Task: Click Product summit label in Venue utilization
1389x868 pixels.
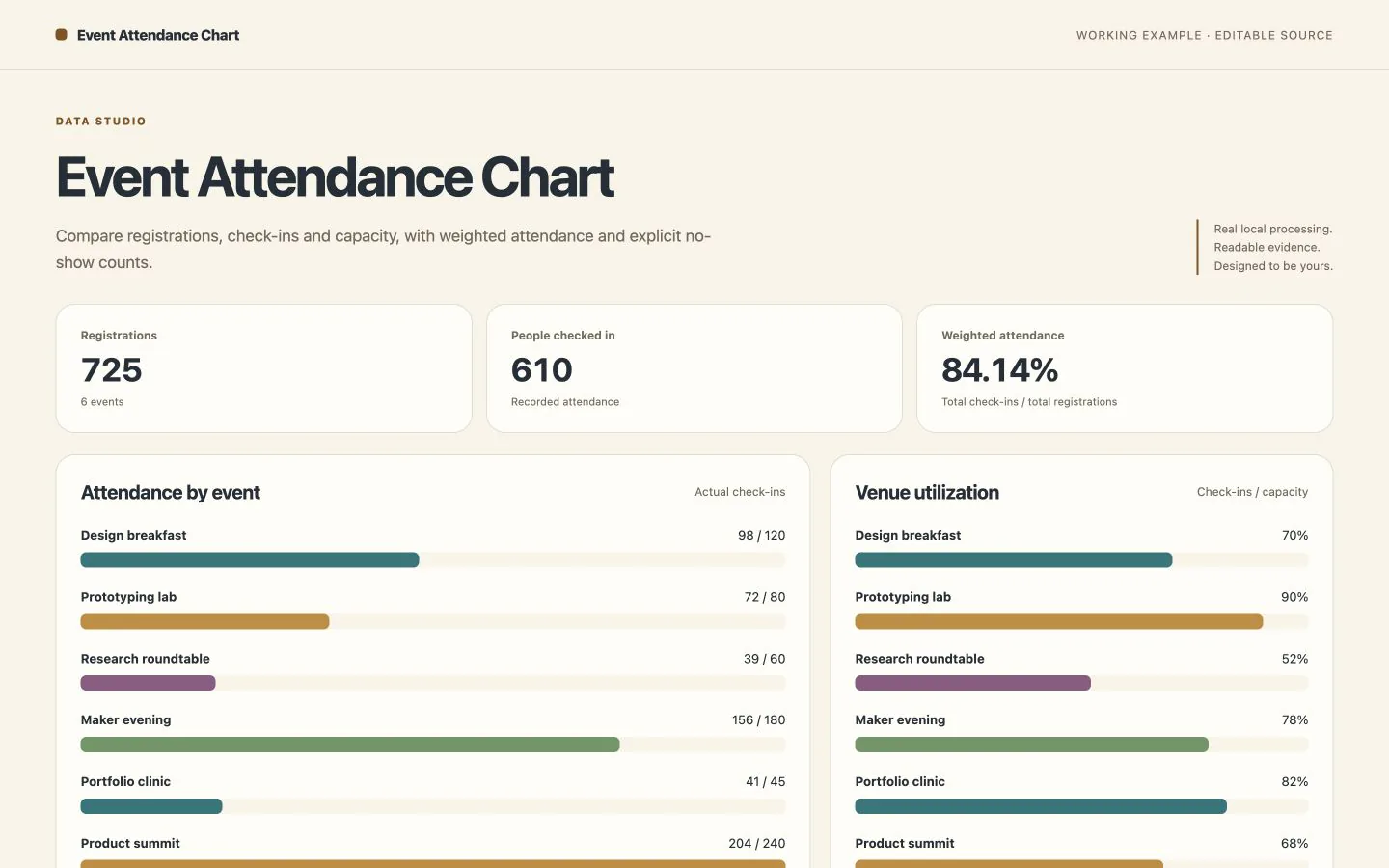Action: point(905,844)
